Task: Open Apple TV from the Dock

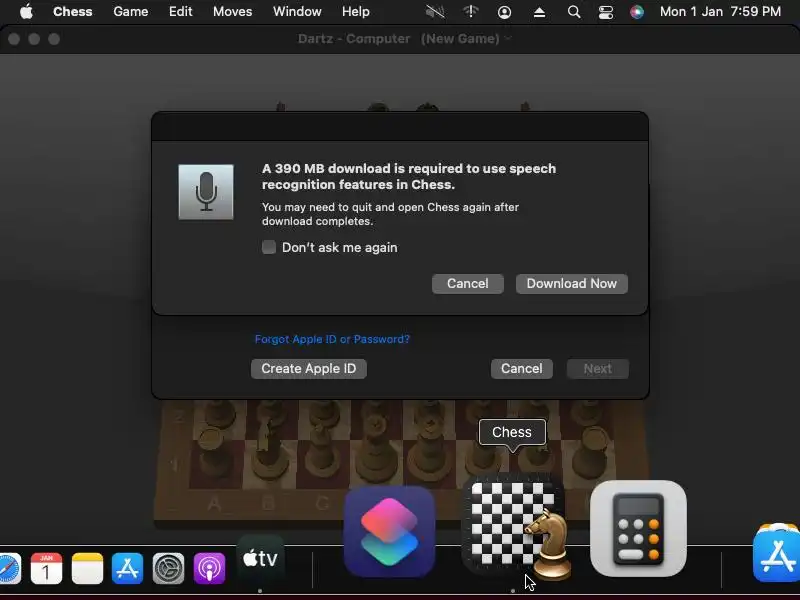Action: tap(260, 559)
